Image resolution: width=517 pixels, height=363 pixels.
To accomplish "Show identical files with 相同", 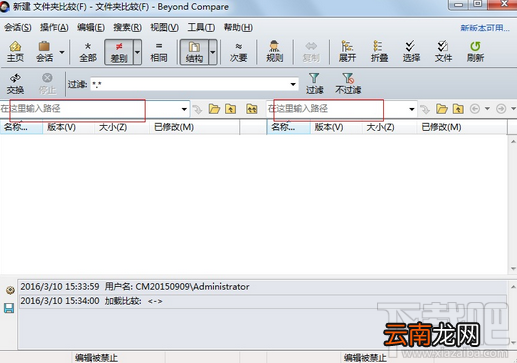I will pyautogui.click(x=159, y=52).
